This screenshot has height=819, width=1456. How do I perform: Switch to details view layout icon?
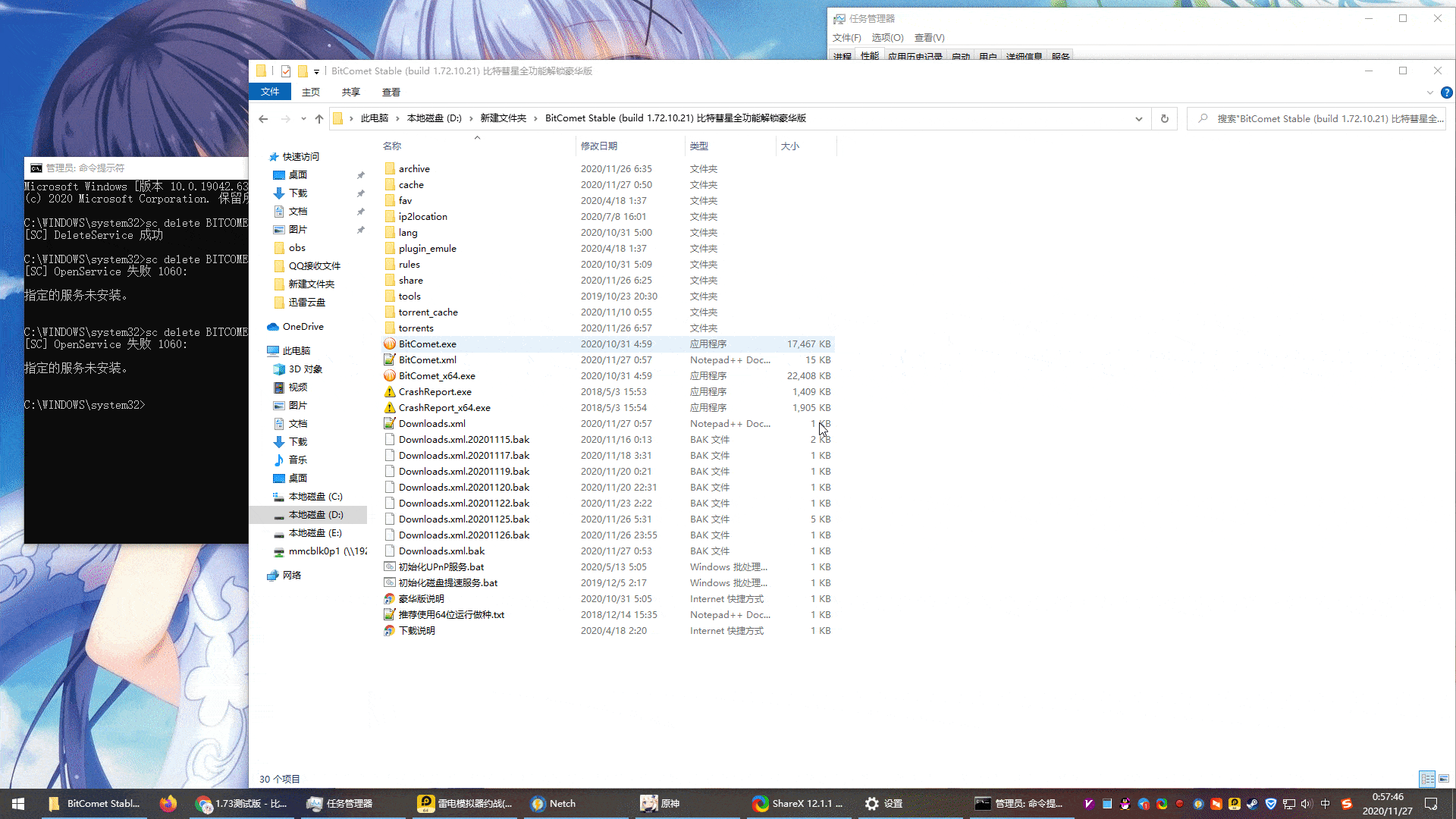pos(1428,779)
